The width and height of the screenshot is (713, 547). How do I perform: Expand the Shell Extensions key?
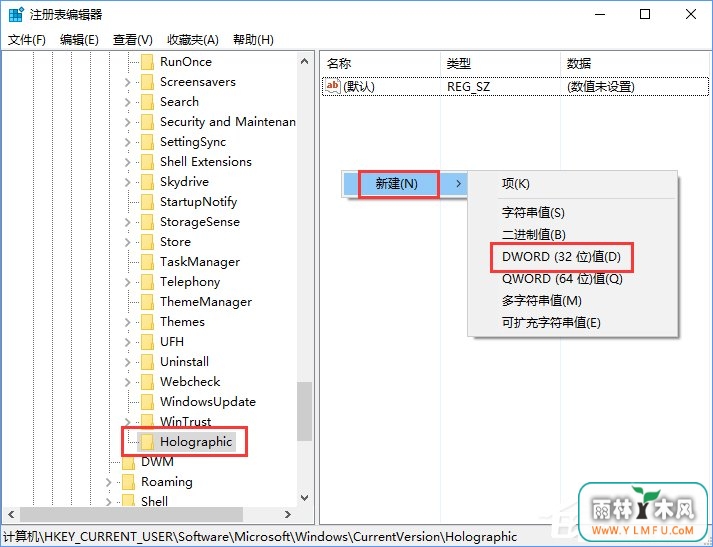127,162
